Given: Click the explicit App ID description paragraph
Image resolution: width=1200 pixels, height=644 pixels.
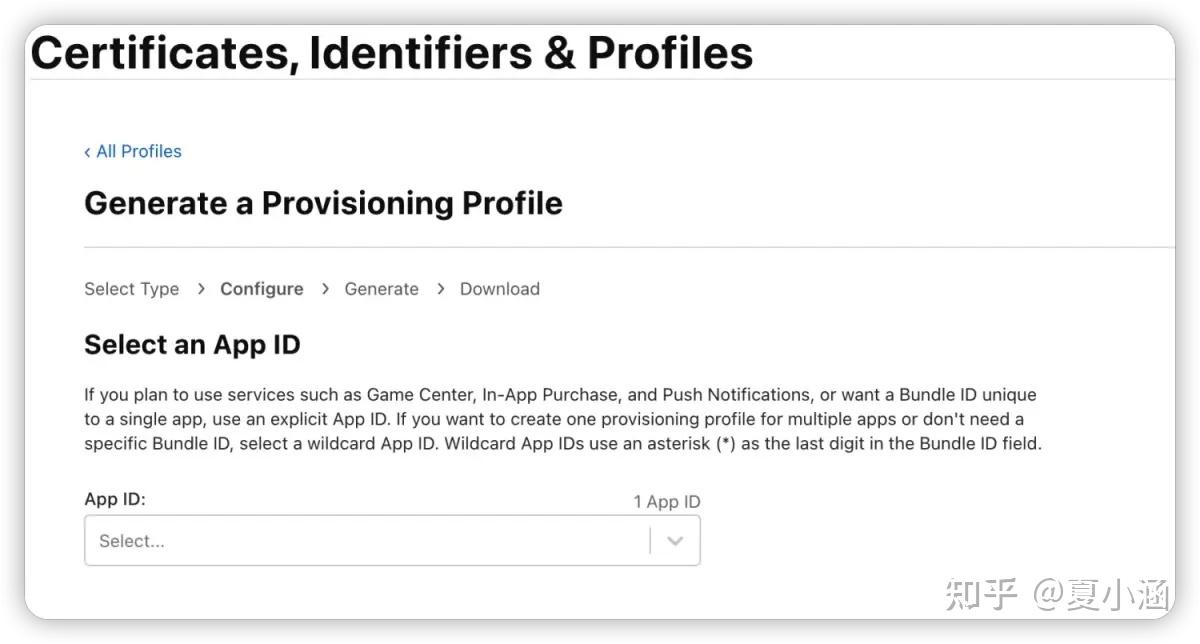Looking at the screenshot, I should click(562, 419).
